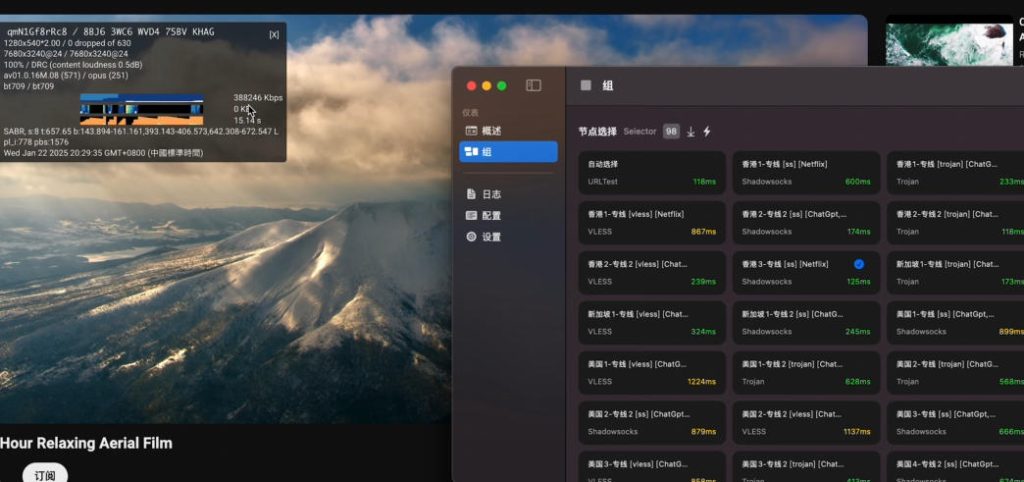
Task: Select node 美国2-专线2 [vless] [Chat...
Action: point(806,423)
